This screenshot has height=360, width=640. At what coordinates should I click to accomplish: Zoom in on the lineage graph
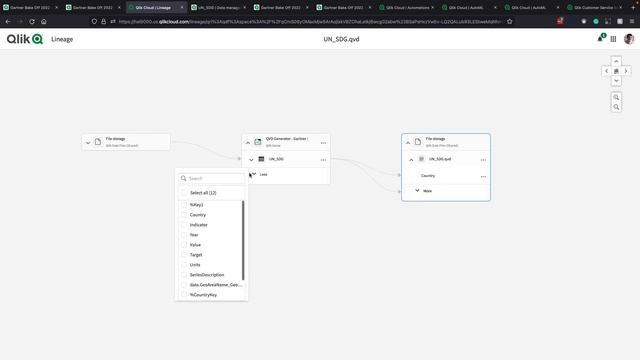[616, 97]
